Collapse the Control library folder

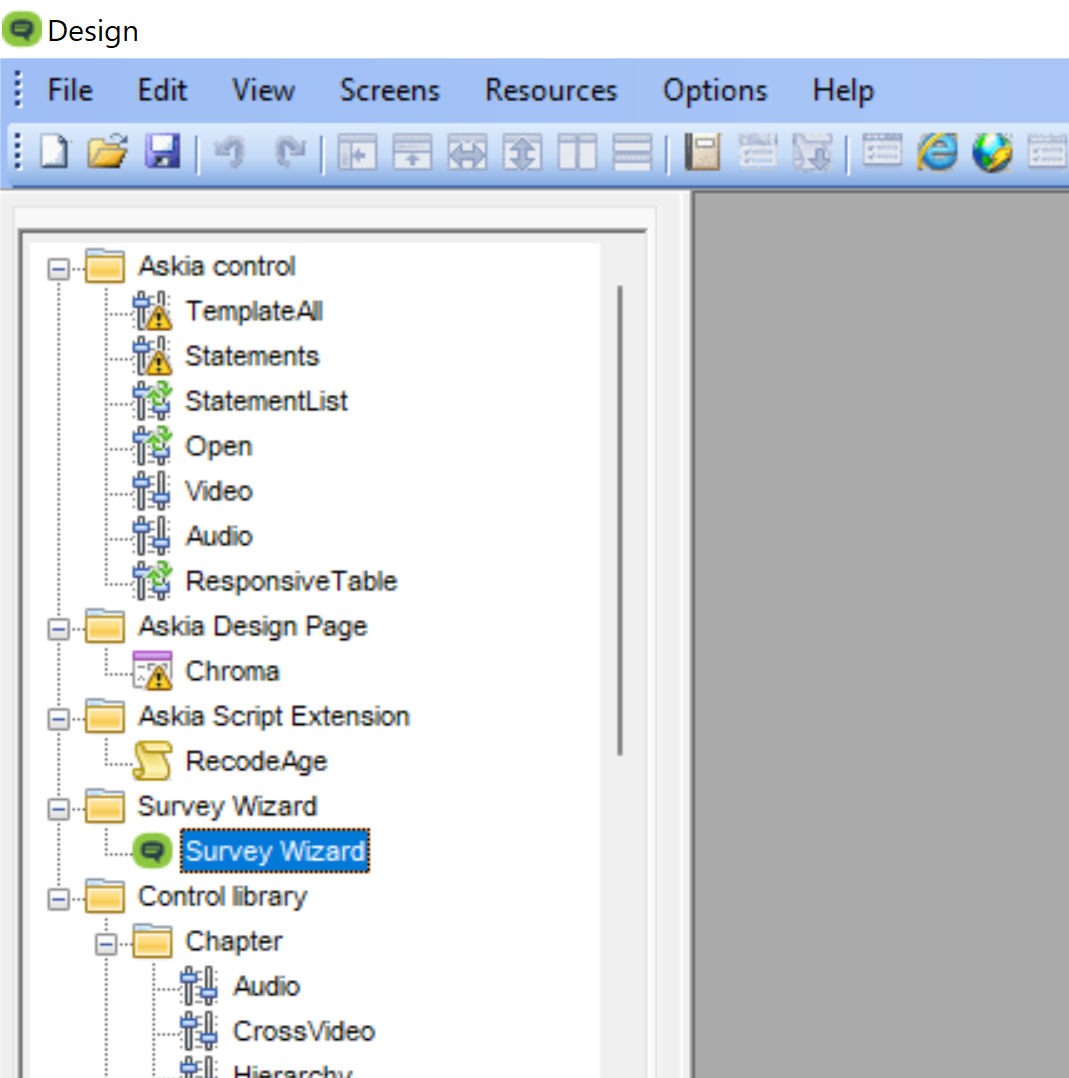[x=59, y=899]
